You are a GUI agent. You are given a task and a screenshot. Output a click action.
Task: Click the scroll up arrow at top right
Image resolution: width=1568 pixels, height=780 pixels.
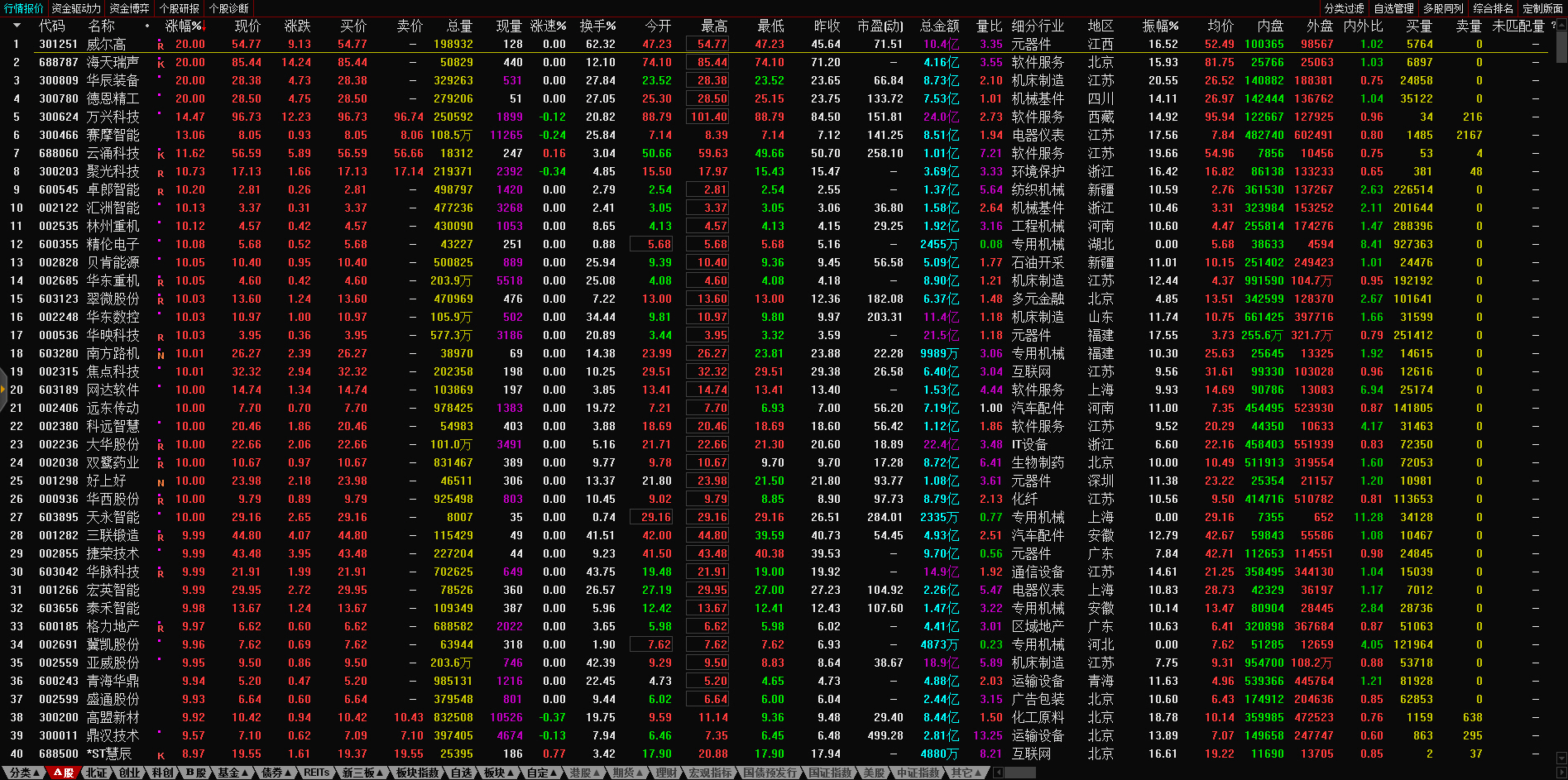1561,23
